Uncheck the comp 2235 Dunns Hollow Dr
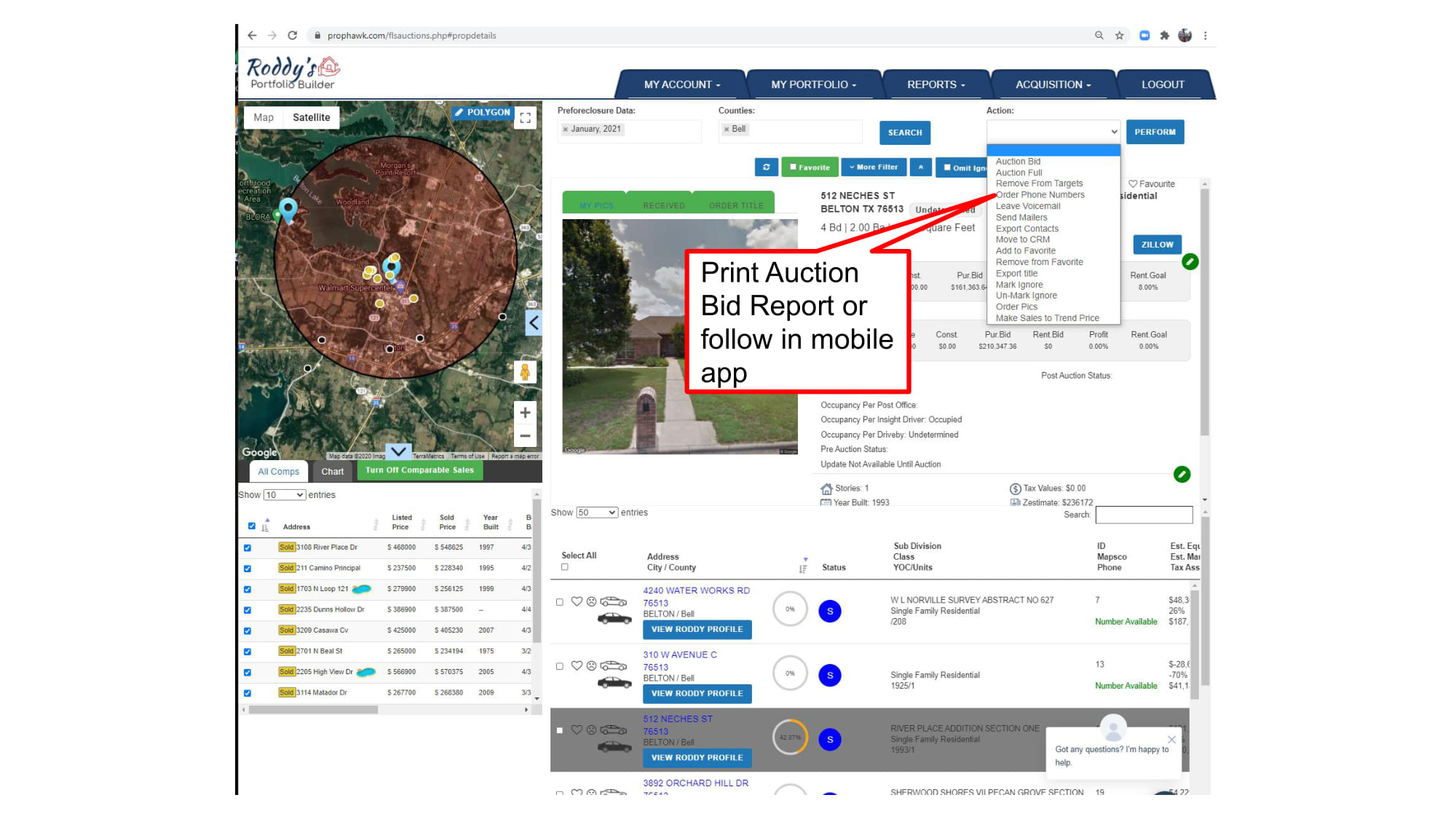Screen dimensions: 1456x819 tap(248, 610)
